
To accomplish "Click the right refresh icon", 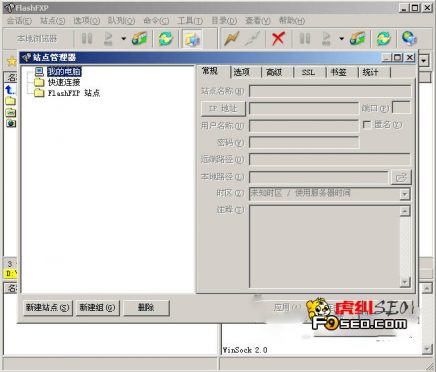I will (383, 38).
